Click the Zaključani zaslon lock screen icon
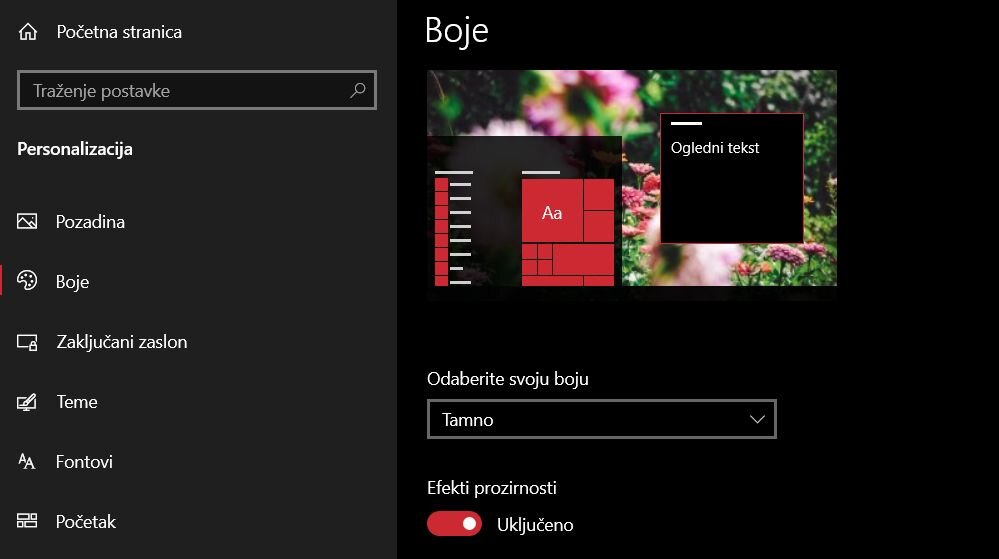 [27, 342]
